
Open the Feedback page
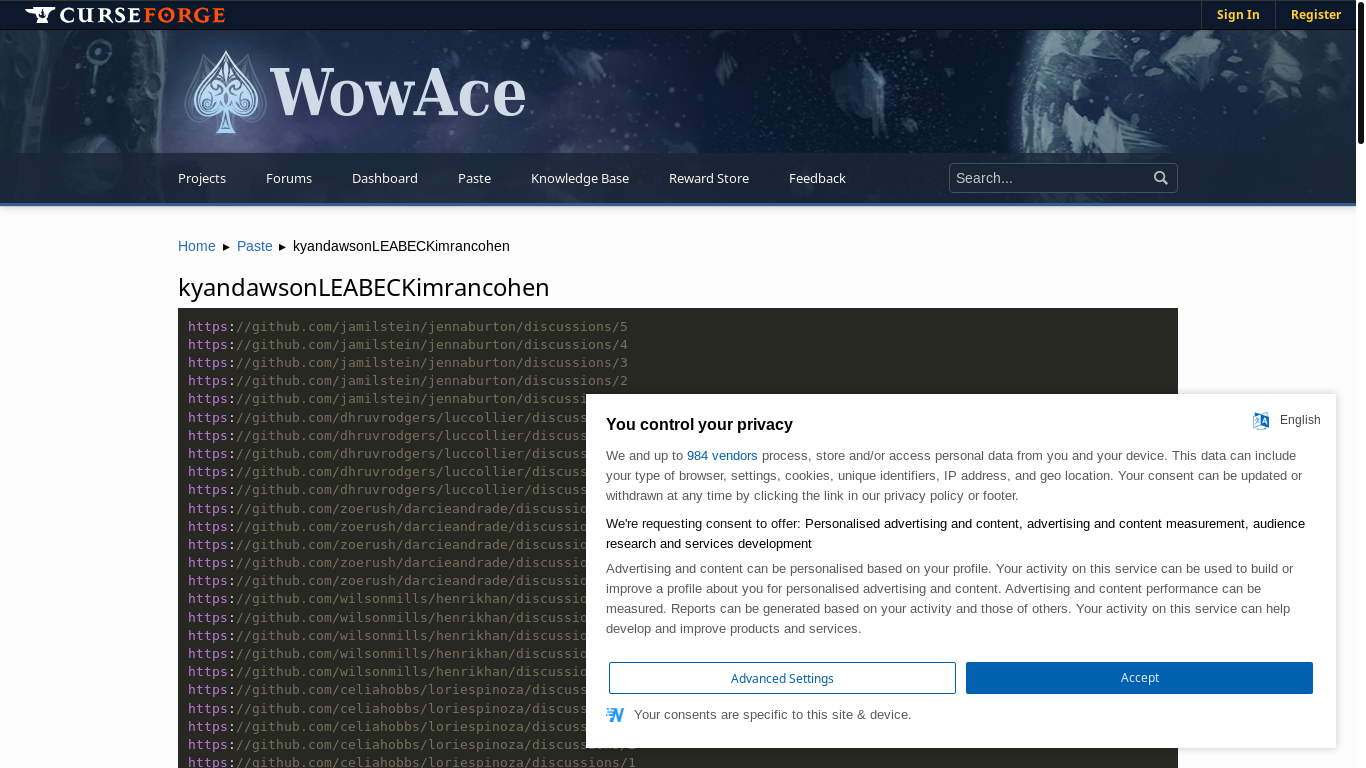817,178
